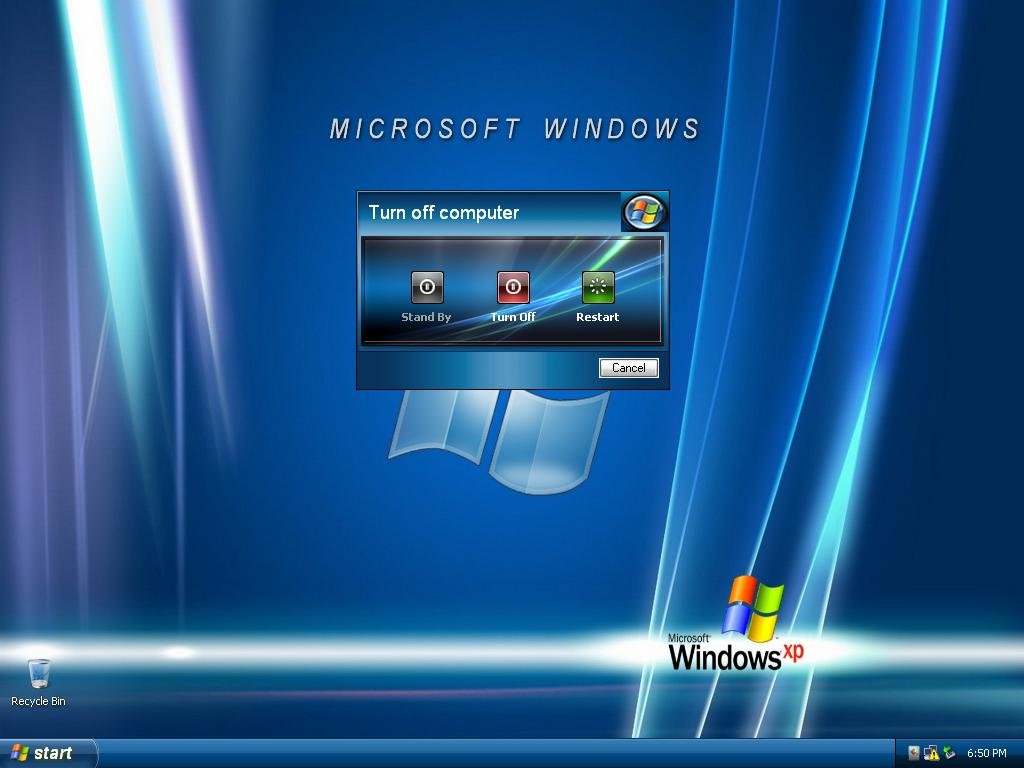1024x768 pixels.
Task: Click the grey Stand By power icon
Action: coord(427,287)
